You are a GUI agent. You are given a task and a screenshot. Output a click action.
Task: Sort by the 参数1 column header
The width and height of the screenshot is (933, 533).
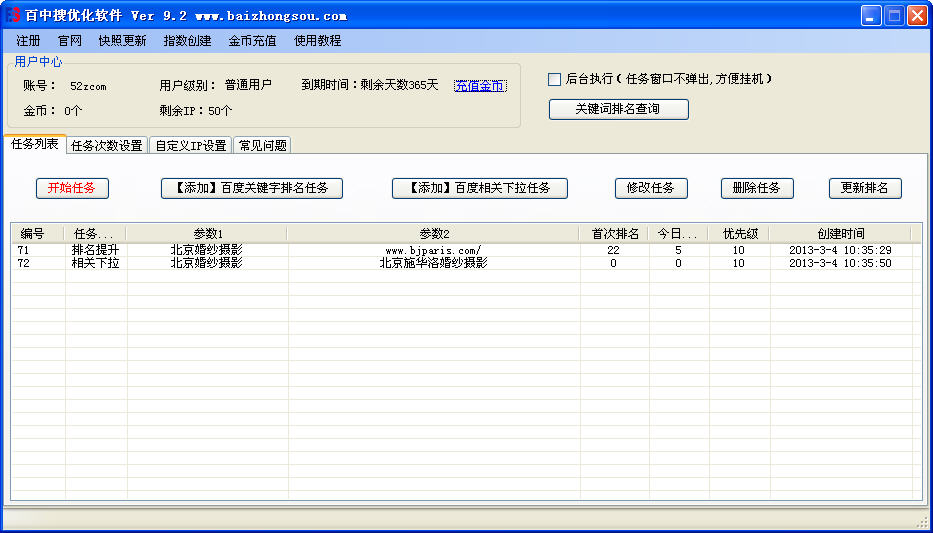pyautogui.click(x=207, y=233)
